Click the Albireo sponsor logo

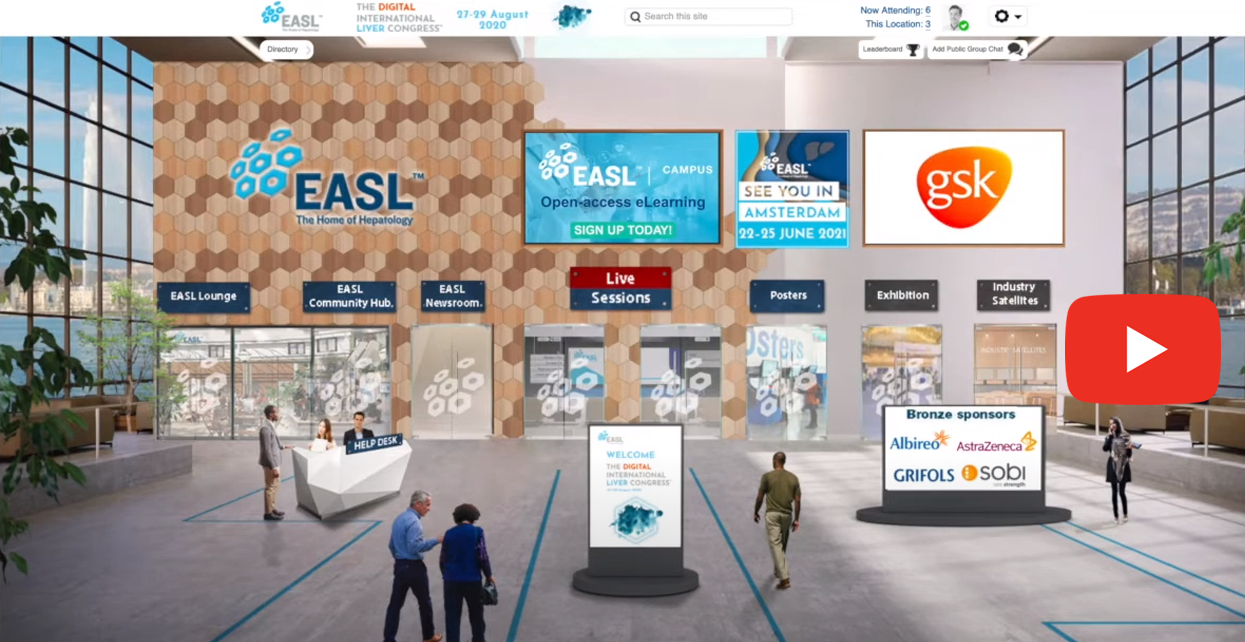click(x=920, y=441)
